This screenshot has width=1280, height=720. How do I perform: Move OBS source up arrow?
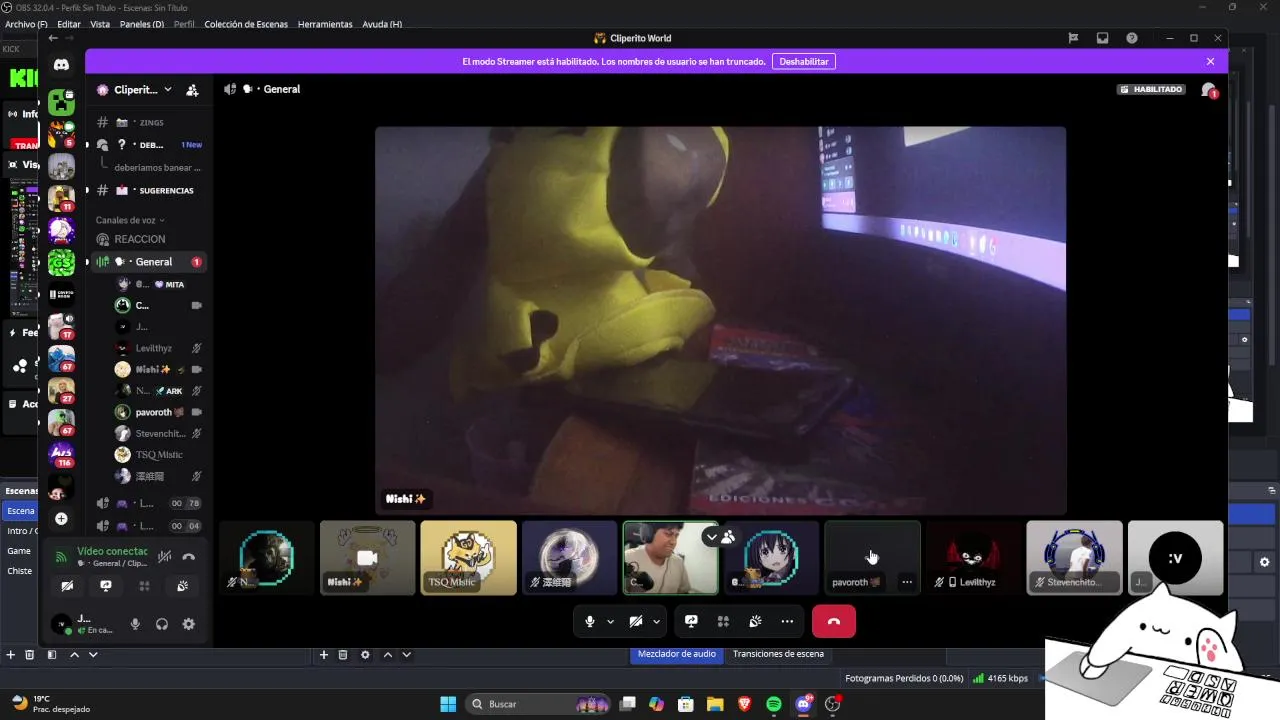click(x=387, y=655)
